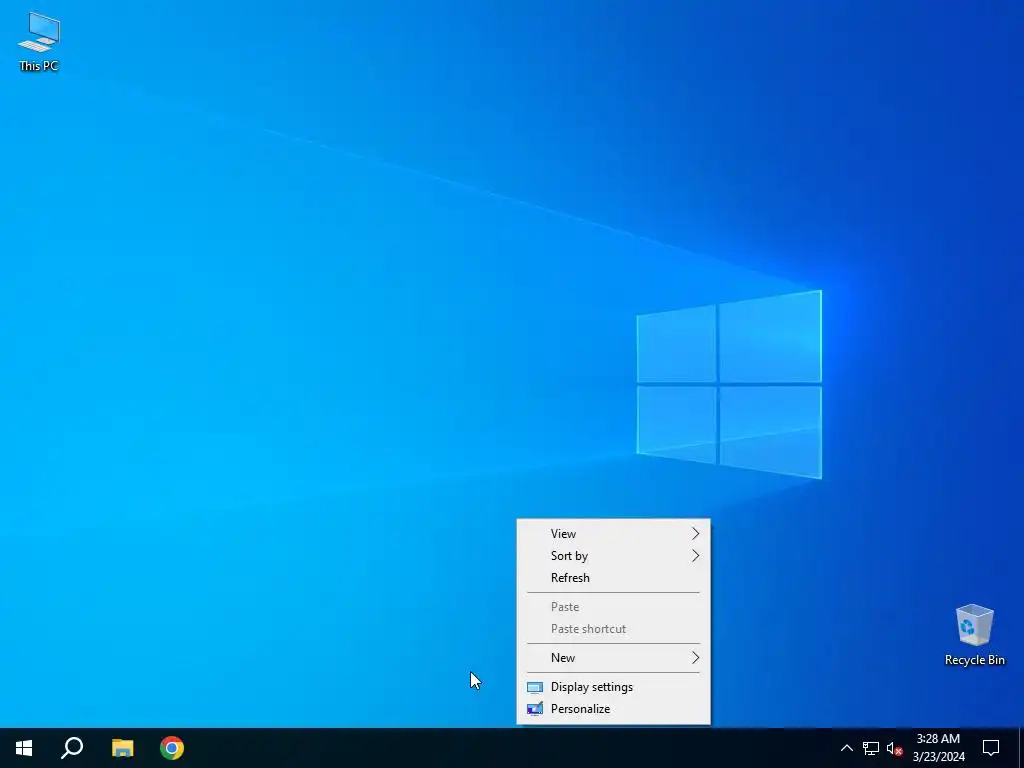Viewport: 1024px width, 768px height.
Task: Select the Recycle Bin desktop icon
Action: click(974, 635)
